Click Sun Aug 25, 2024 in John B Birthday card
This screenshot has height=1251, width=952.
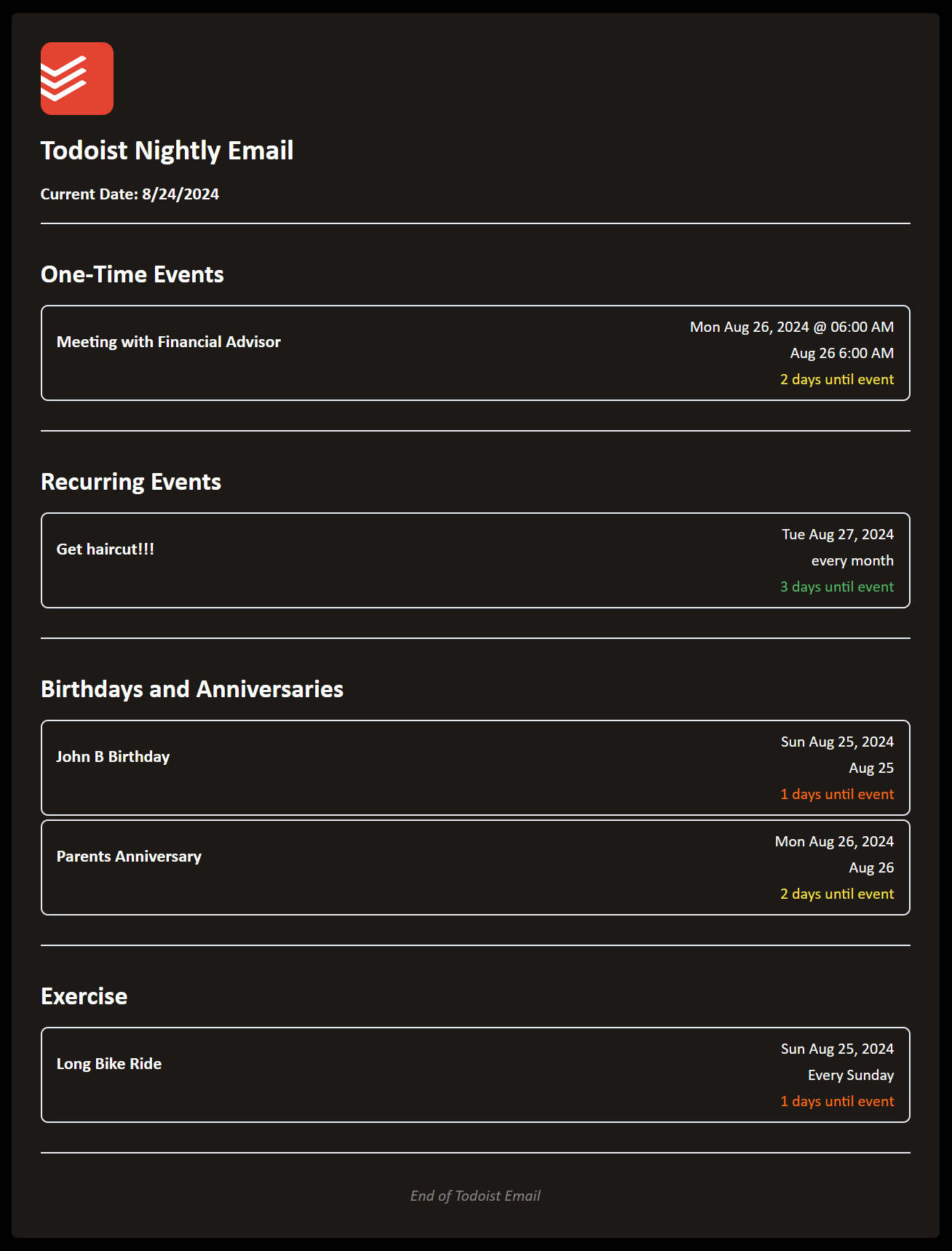[838, 742]
